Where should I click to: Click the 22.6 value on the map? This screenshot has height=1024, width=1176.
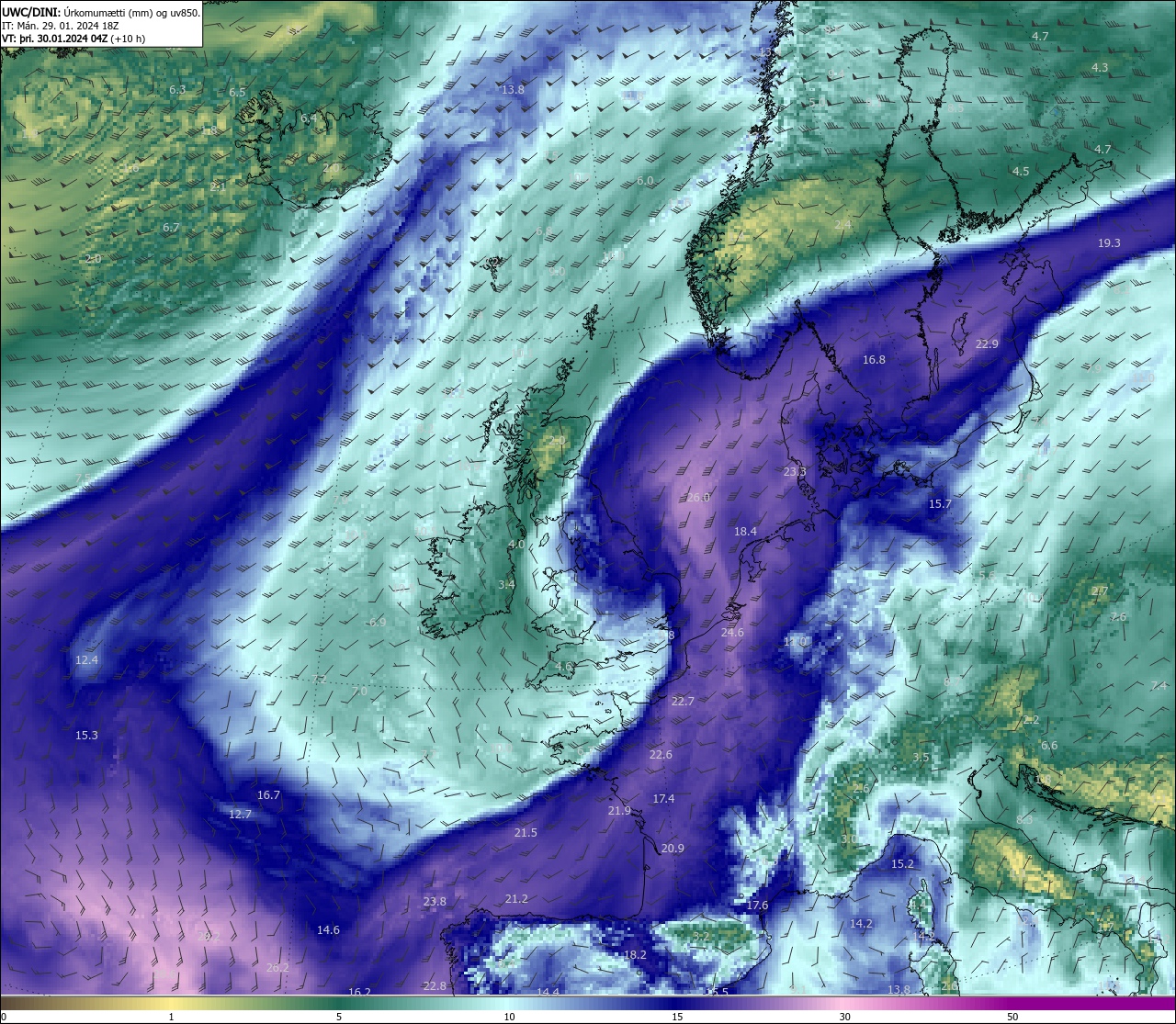tap(661, 755)
